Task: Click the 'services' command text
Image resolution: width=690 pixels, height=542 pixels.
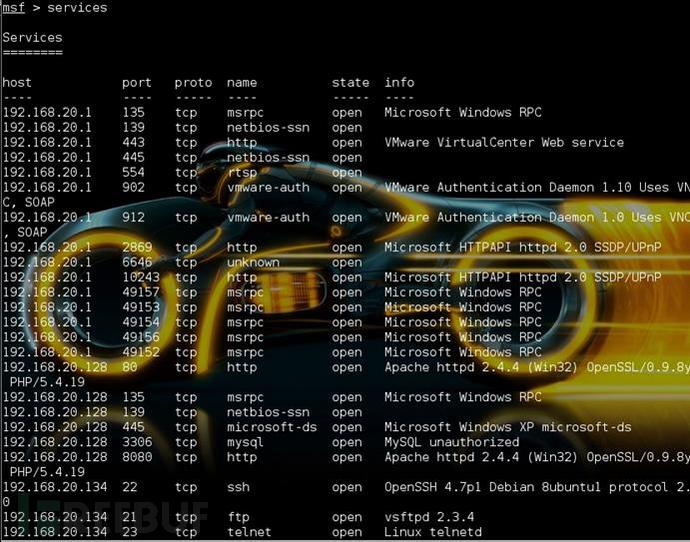Action: coord(77,8)
